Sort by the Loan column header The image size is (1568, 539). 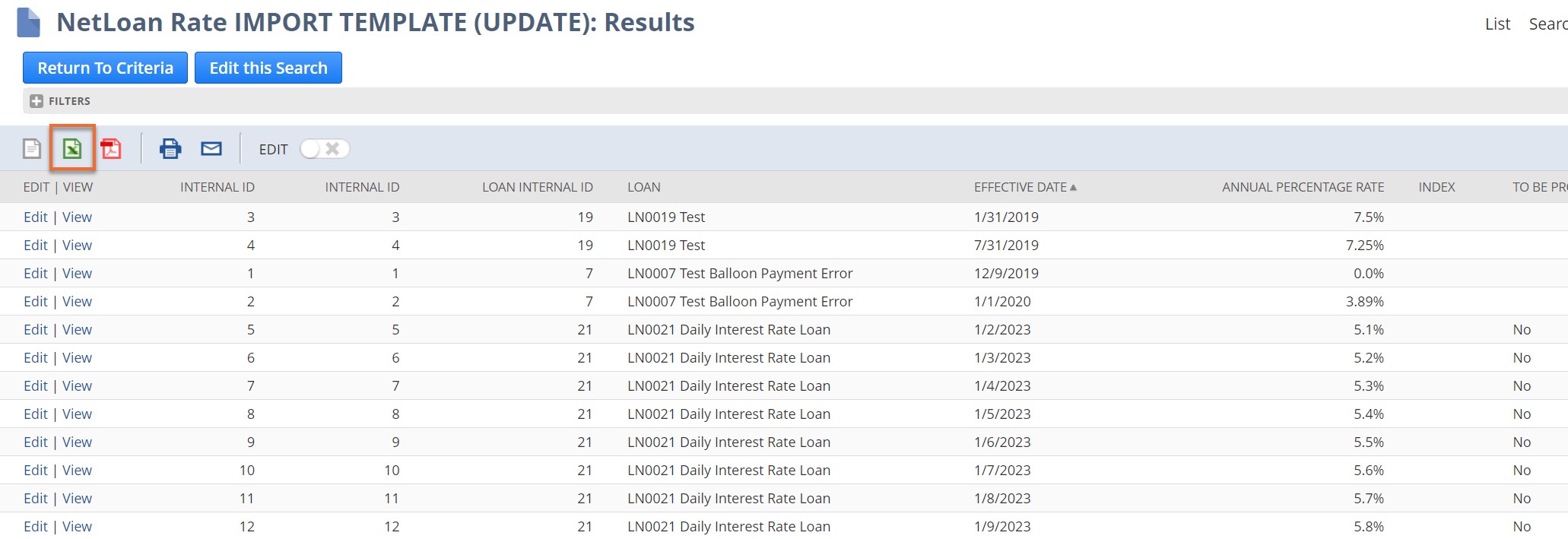[x=644, y=187]
